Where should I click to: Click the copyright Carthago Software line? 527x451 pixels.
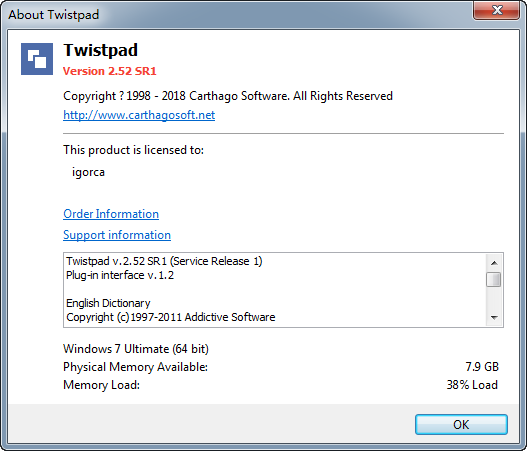[x=228, y=96]
